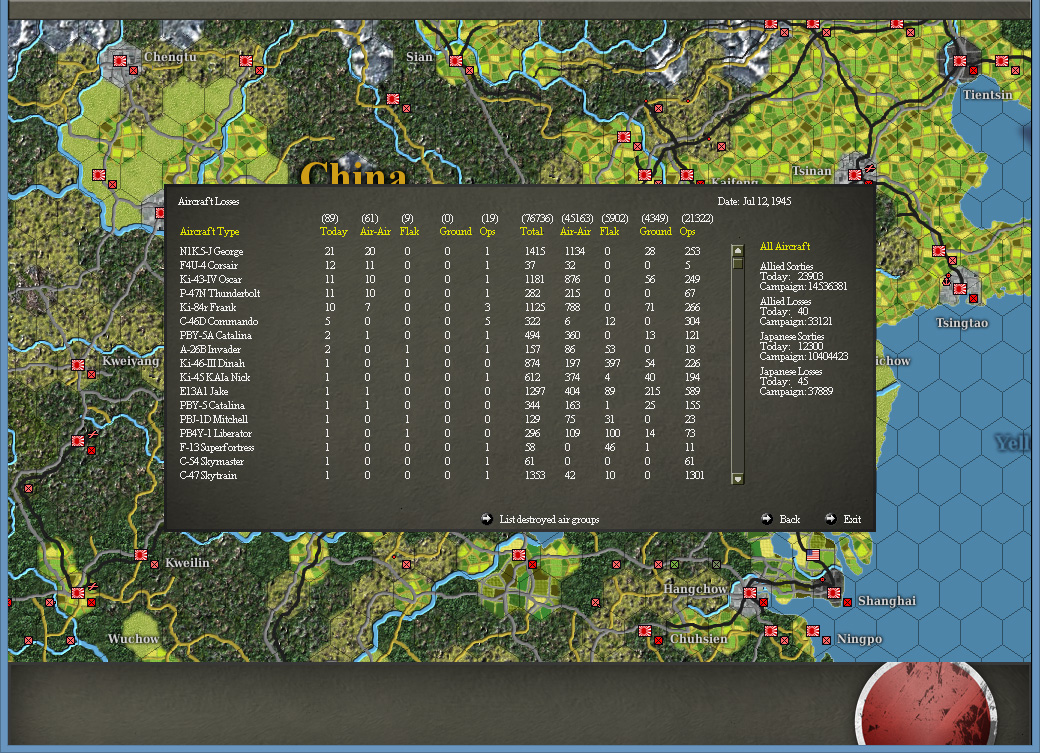
Task: Select the Ki-45 KAIa Nick row
Action: coord(441,377)
